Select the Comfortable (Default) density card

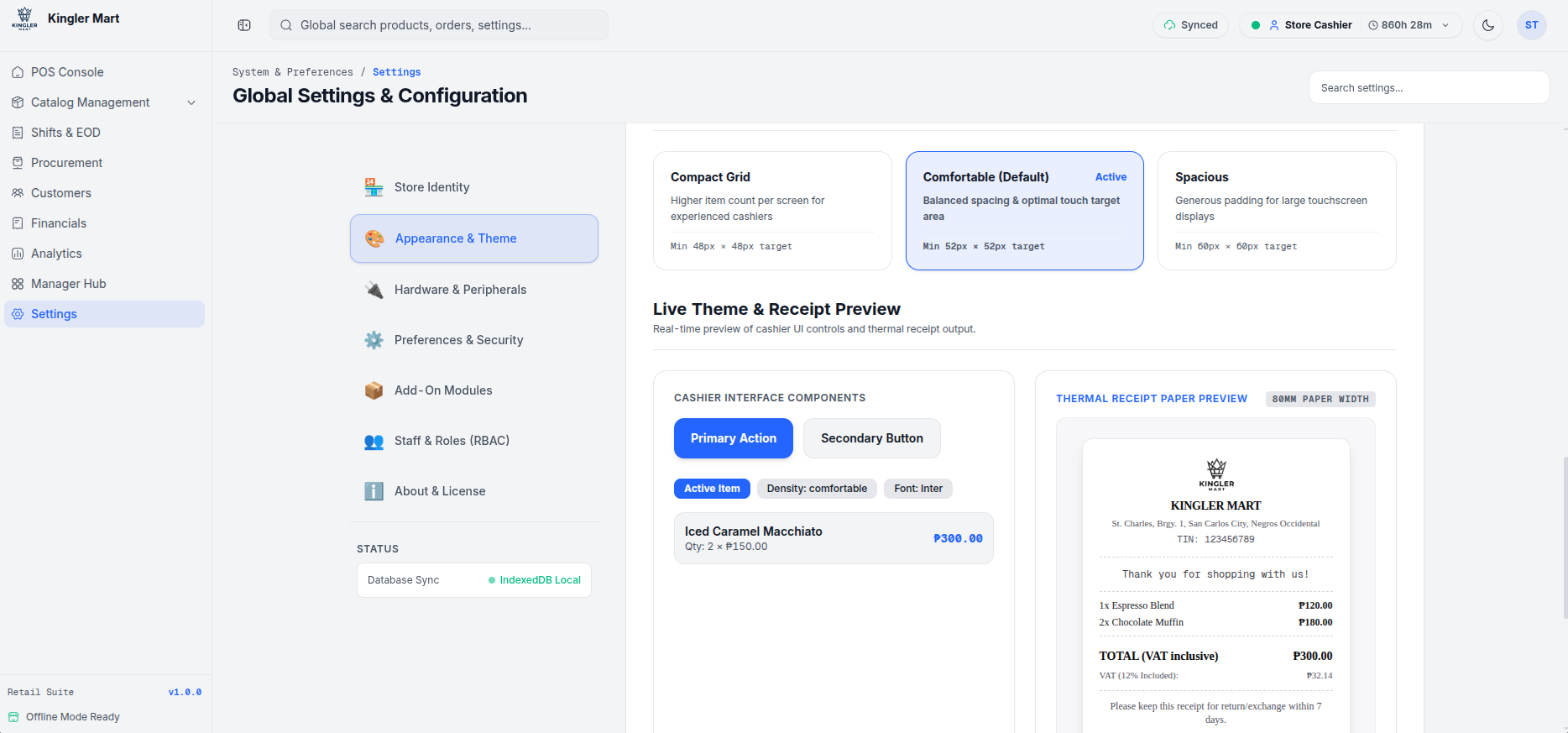coord(1024,211)
